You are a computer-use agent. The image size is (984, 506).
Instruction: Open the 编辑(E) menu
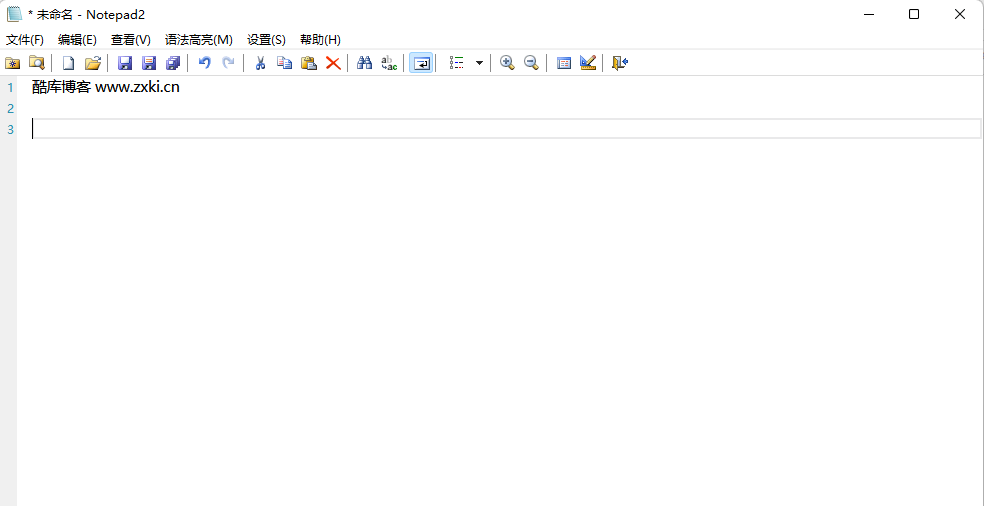pos(77,40)
